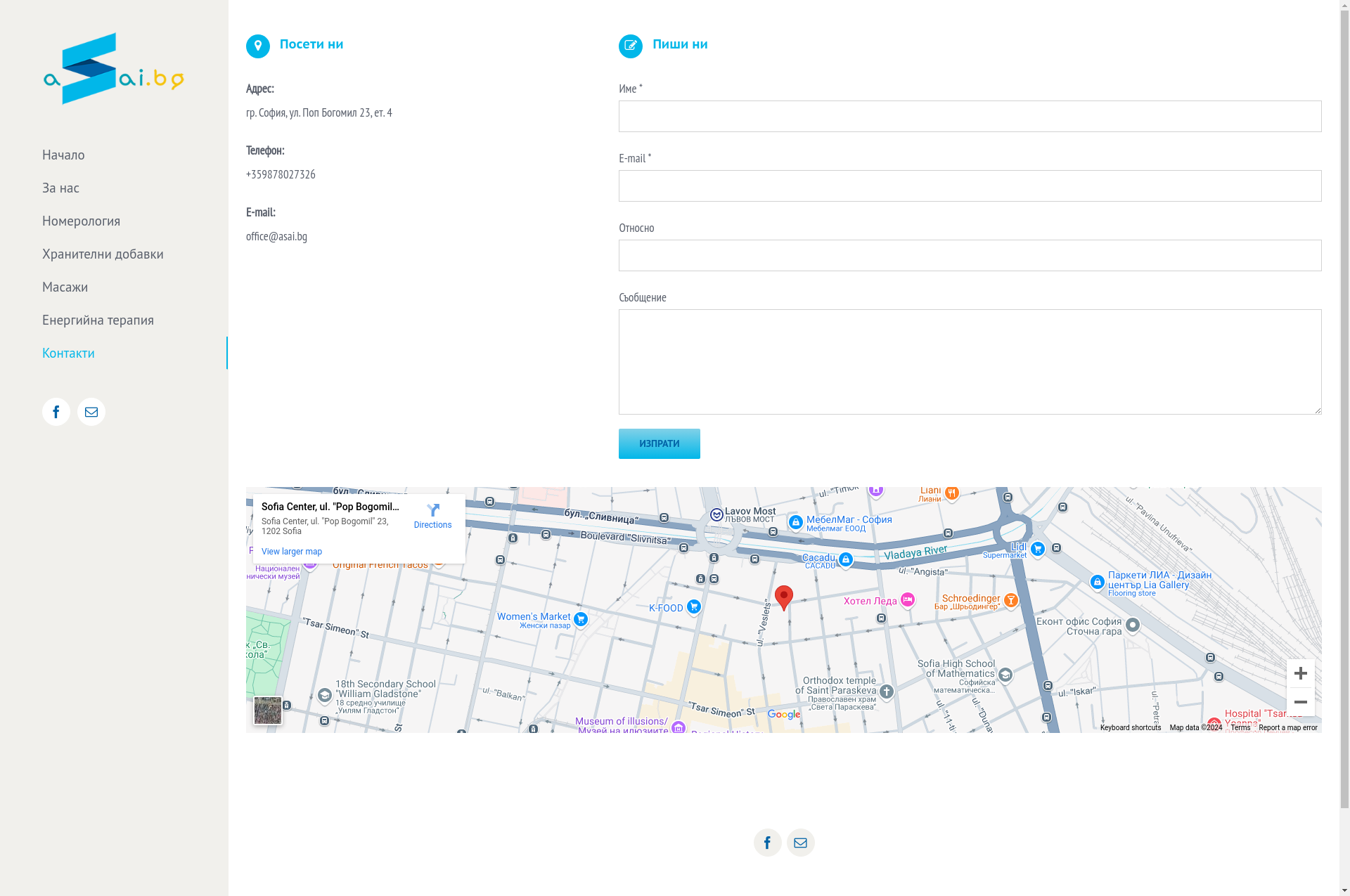Zoom in the map with plus button
This screenshot has width=1350, height=896.
tap(1300, 673)
